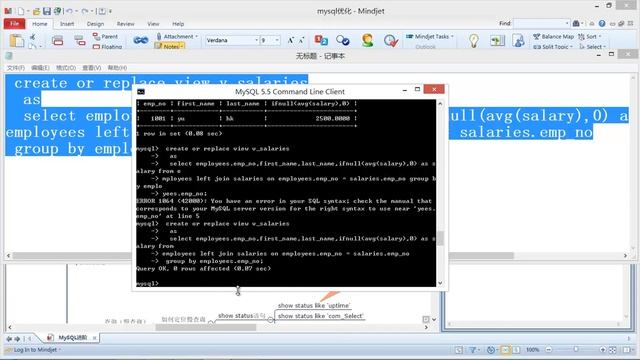Open the File tab in Mindjet
Screen dimensions: 640x360
pyautogui.click(x=15, y=24)
